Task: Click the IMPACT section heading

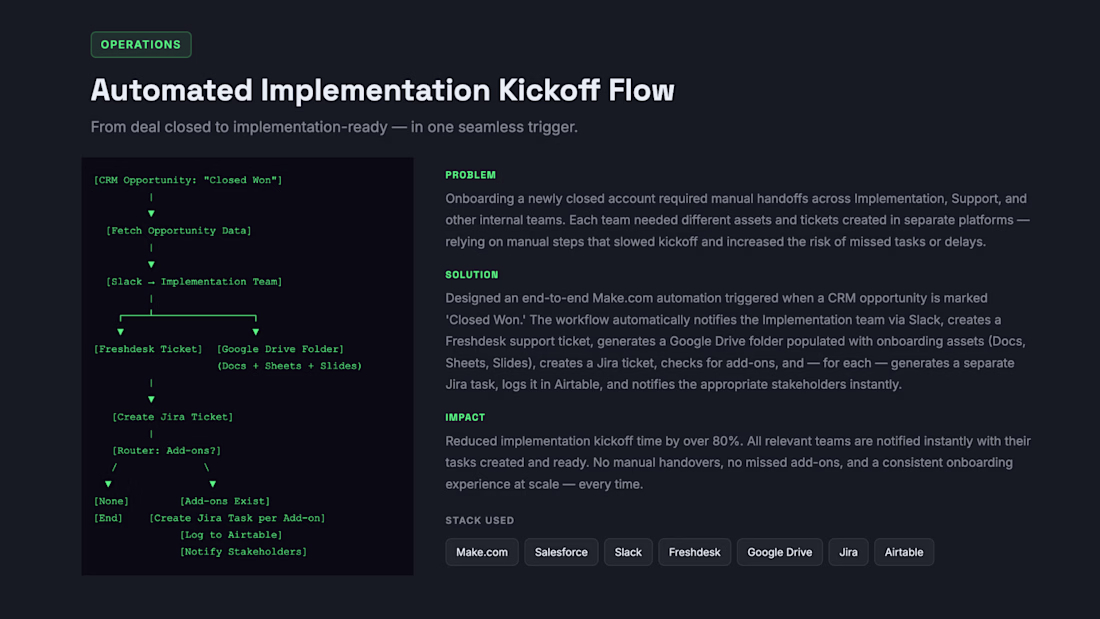Action: coord(465,417)
